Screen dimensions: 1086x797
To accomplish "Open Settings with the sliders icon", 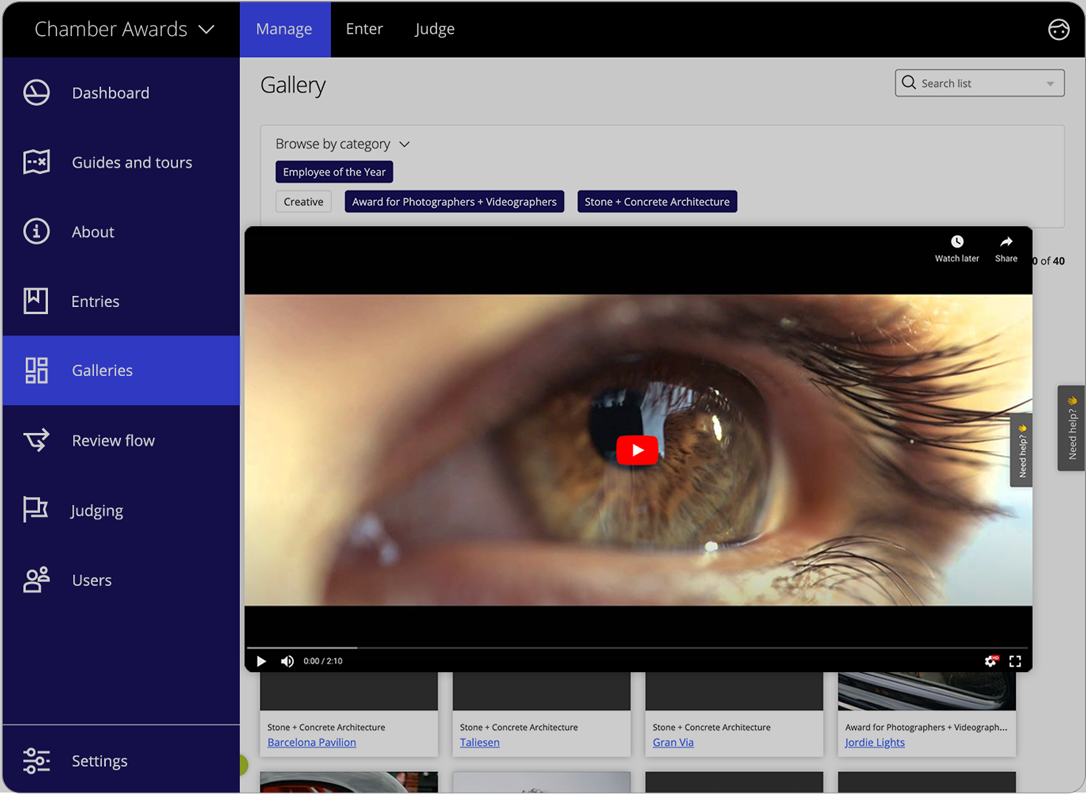I will (x=36, y=761).
